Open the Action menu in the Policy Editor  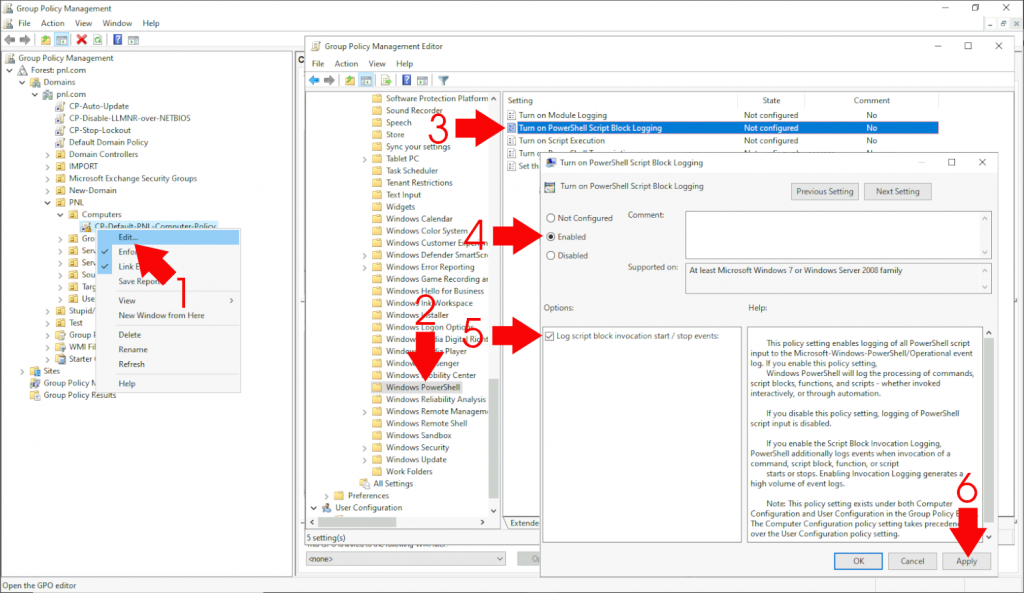click(x=346, y=63)
